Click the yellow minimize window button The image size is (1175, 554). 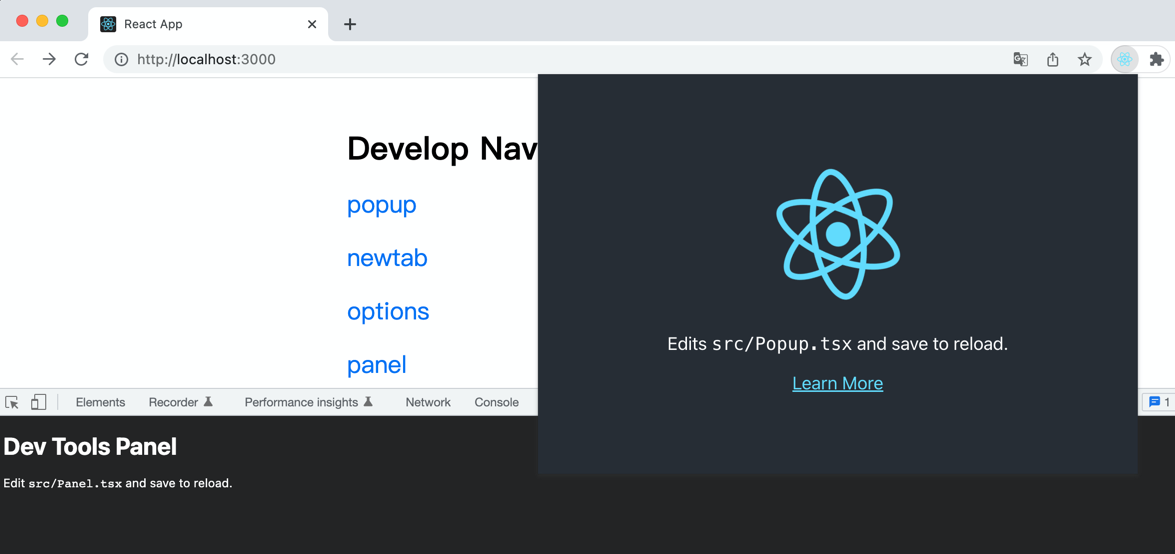coord(43,21)
